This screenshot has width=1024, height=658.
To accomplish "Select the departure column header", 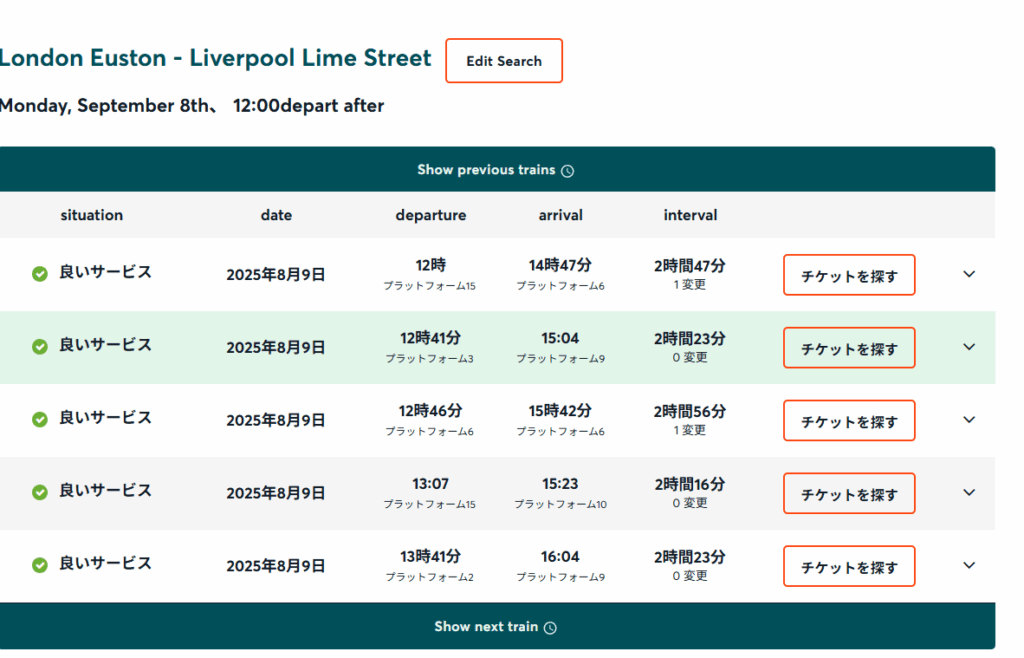I will pos(431,215).
